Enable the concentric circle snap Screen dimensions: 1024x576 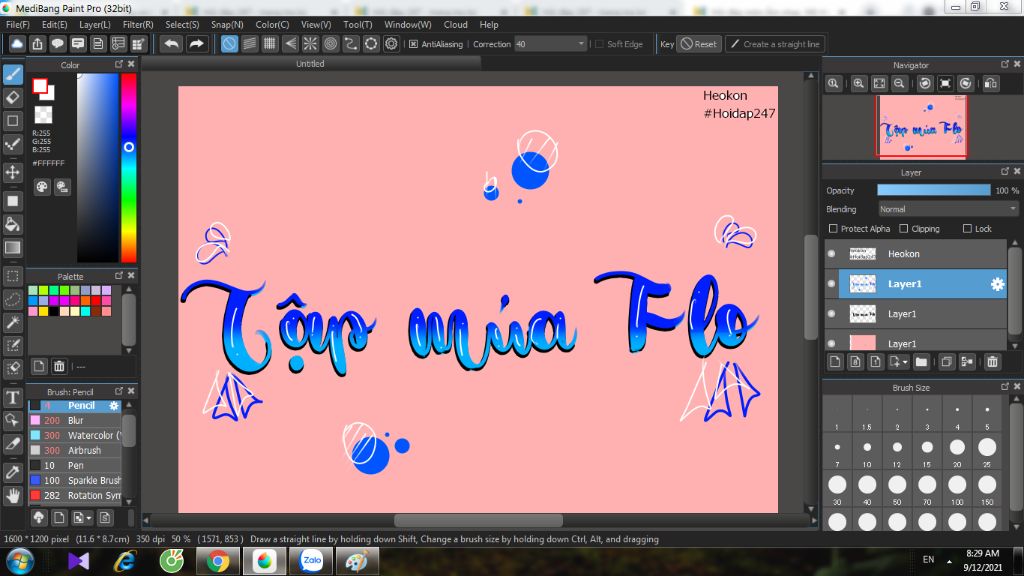coord(330,44)
